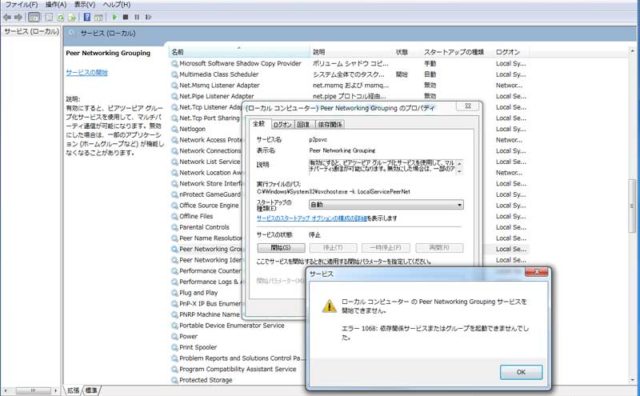The height and width of the screenshot is (396, 640).
Task: Switch to the ログオン tab in properties dialog
Action: click(x=282, y=125)
